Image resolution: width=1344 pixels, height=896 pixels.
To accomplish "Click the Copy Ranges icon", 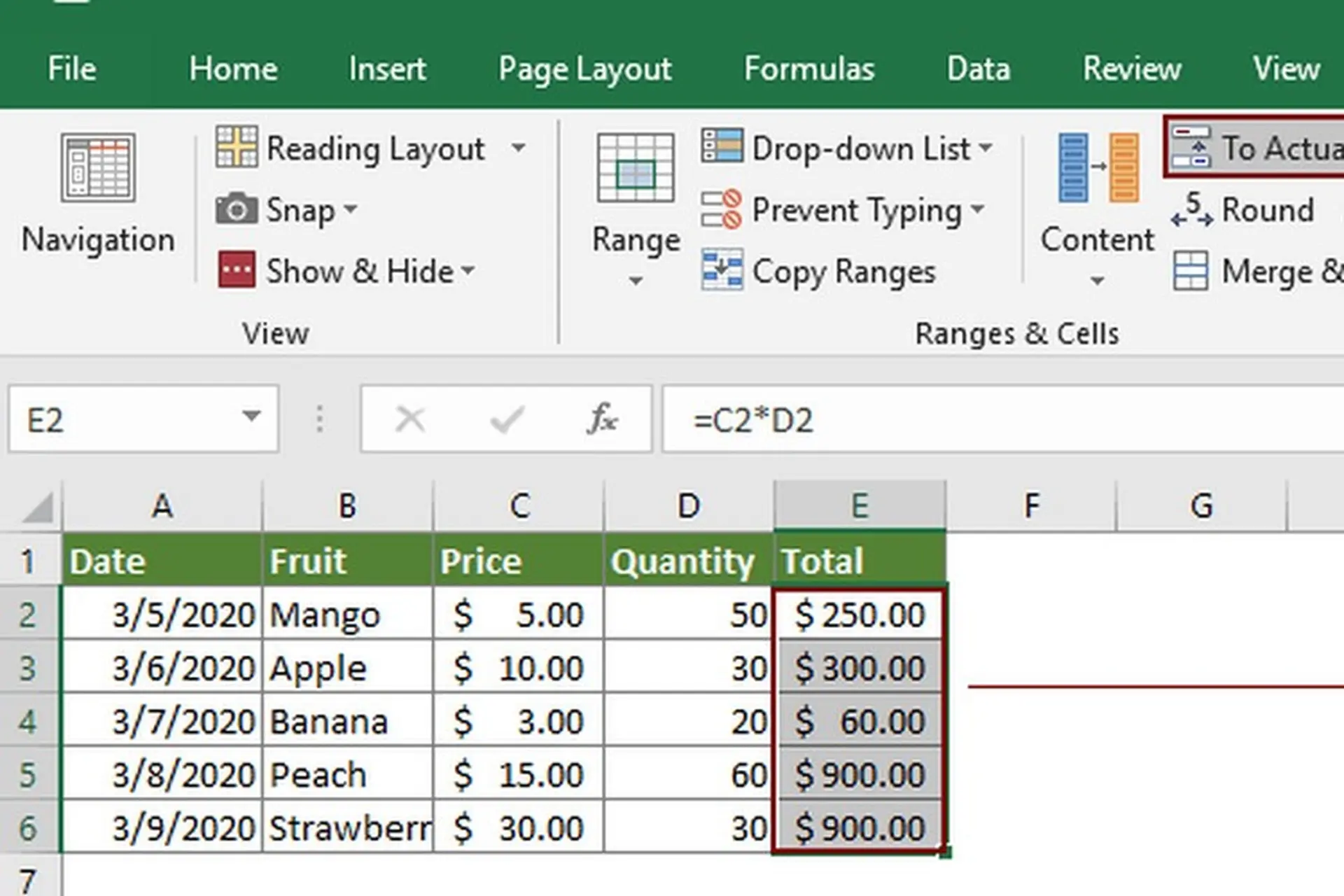I will [722, 269].
